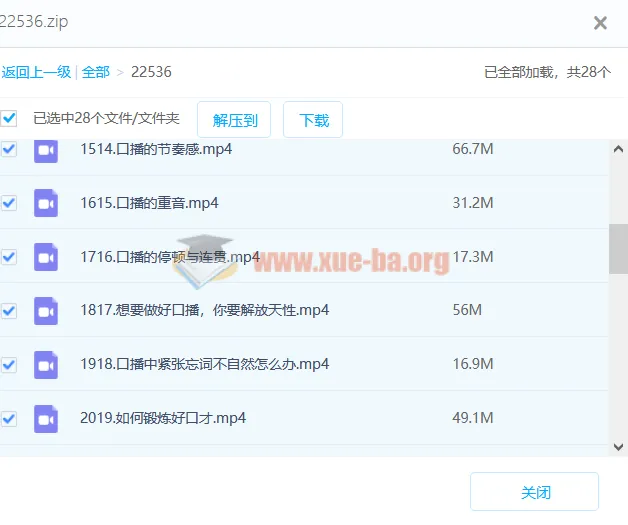This screenshot has width=628, height=525.
Task: Open file 1817.想要做好口播，你要解放天性.mp4
Action: pyautogui.click(x=204, y=310)
